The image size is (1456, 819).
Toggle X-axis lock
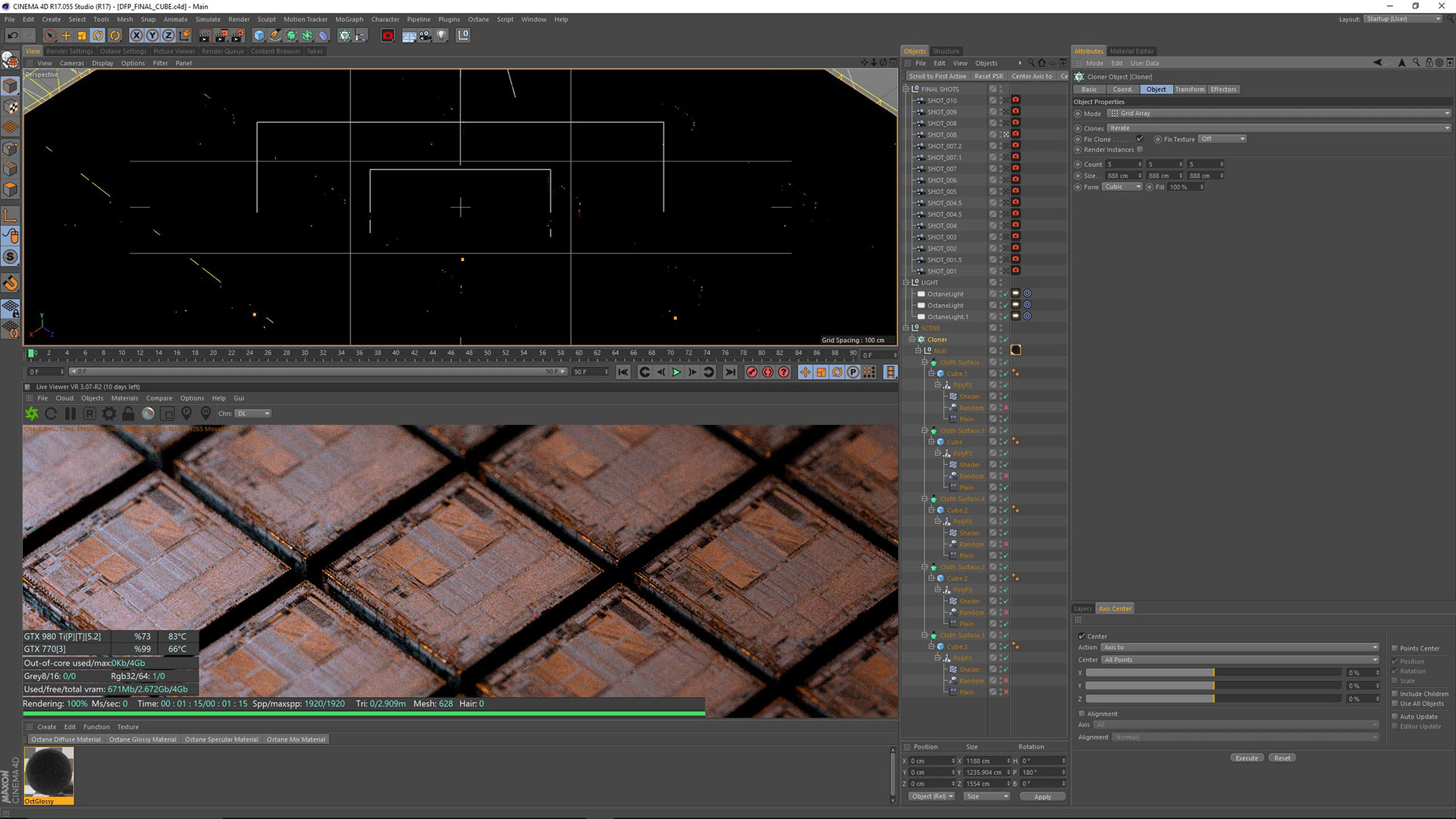[x=136, y=35]
